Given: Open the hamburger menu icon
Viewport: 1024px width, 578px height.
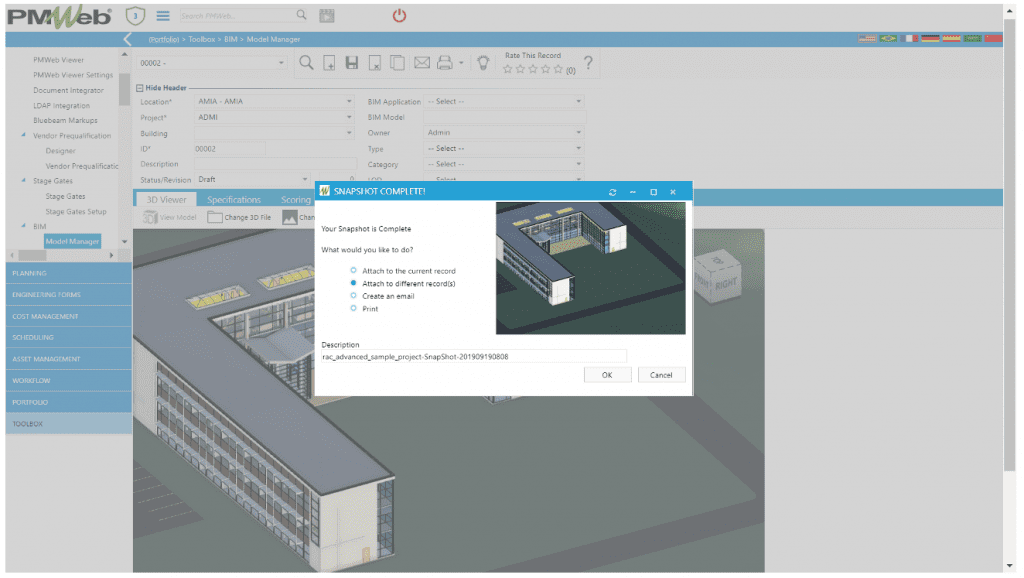Looking at the screenshot, I should pyautogui.click(x=163, y=15).
